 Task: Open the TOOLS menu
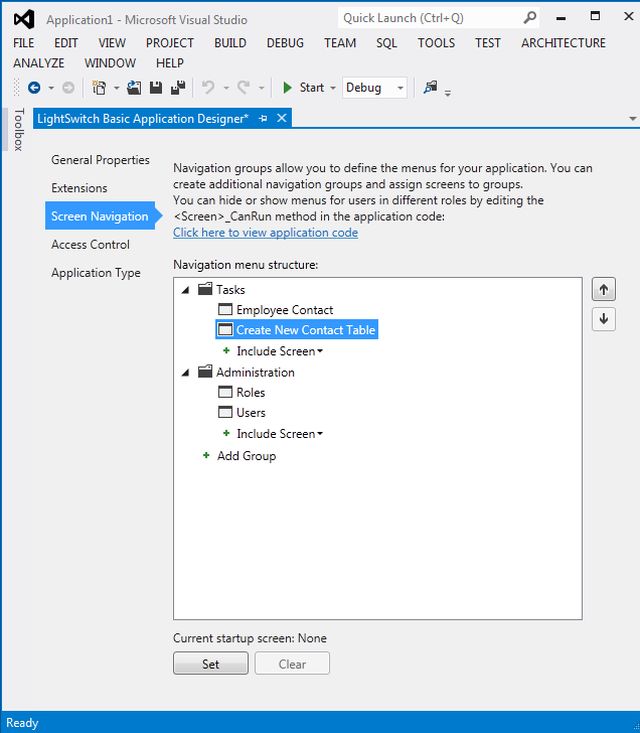pyautogui.click(x=436, y=43)
